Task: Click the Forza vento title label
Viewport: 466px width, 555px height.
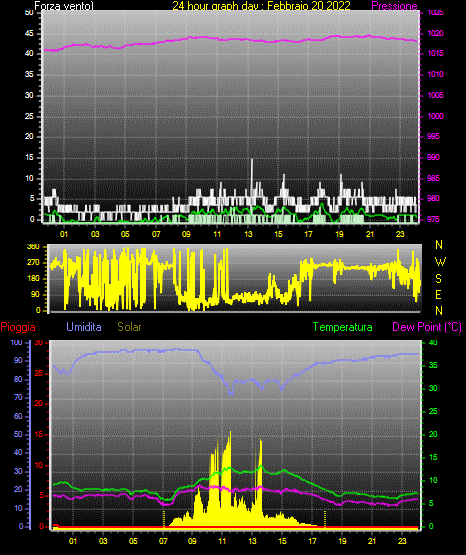Action: click(x=64, y=6)
